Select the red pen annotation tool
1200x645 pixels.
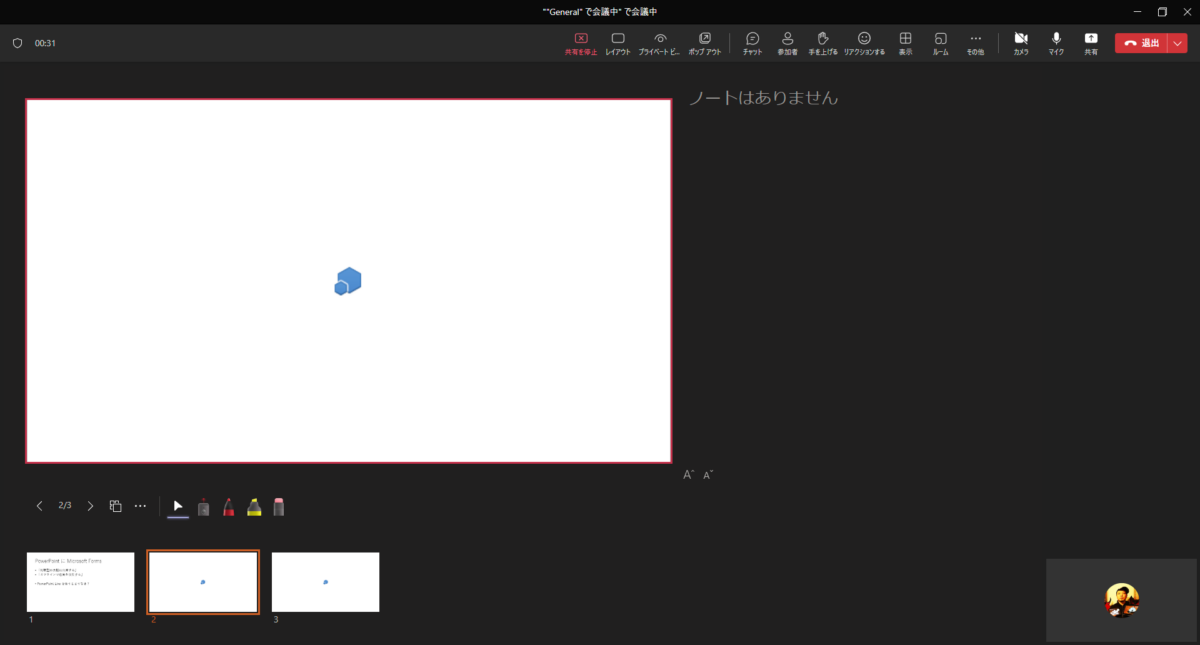(228, 505)
